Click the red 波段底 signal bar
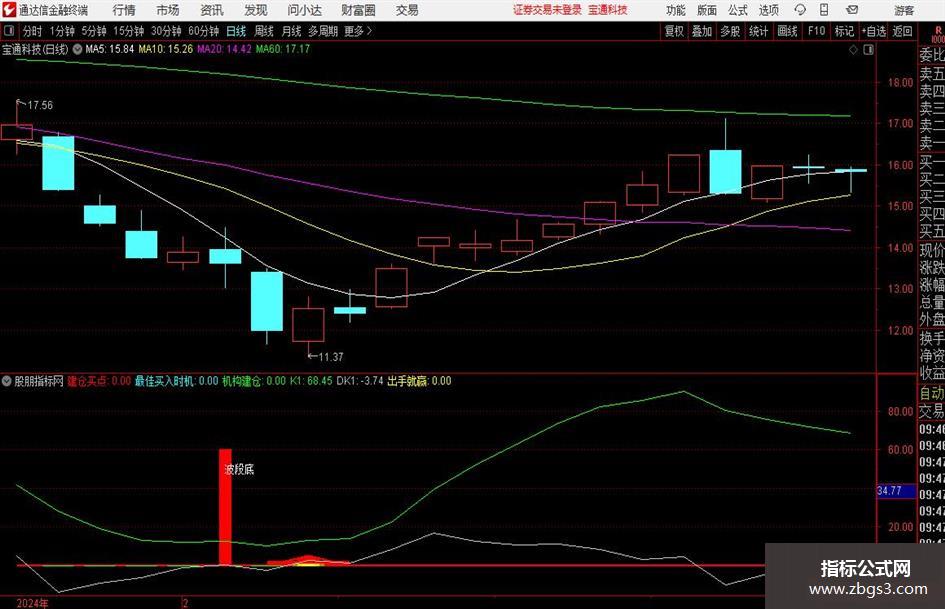945x609 pixels. click(x=225, y=506)
